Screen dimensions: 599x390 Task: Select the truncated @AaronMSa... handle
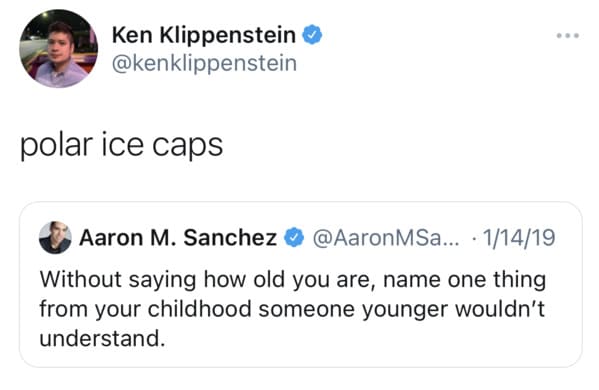(386, 238)
